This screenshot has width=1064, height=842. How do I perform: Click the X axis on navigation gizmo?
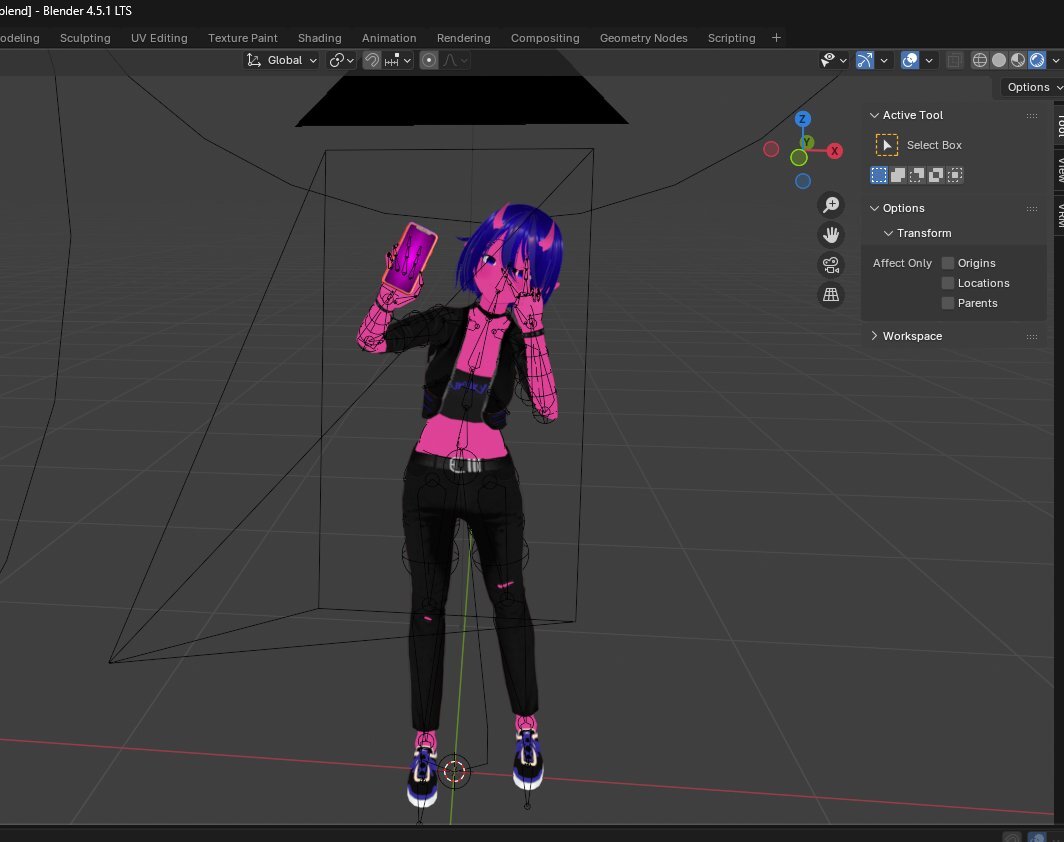pos(835,151)
